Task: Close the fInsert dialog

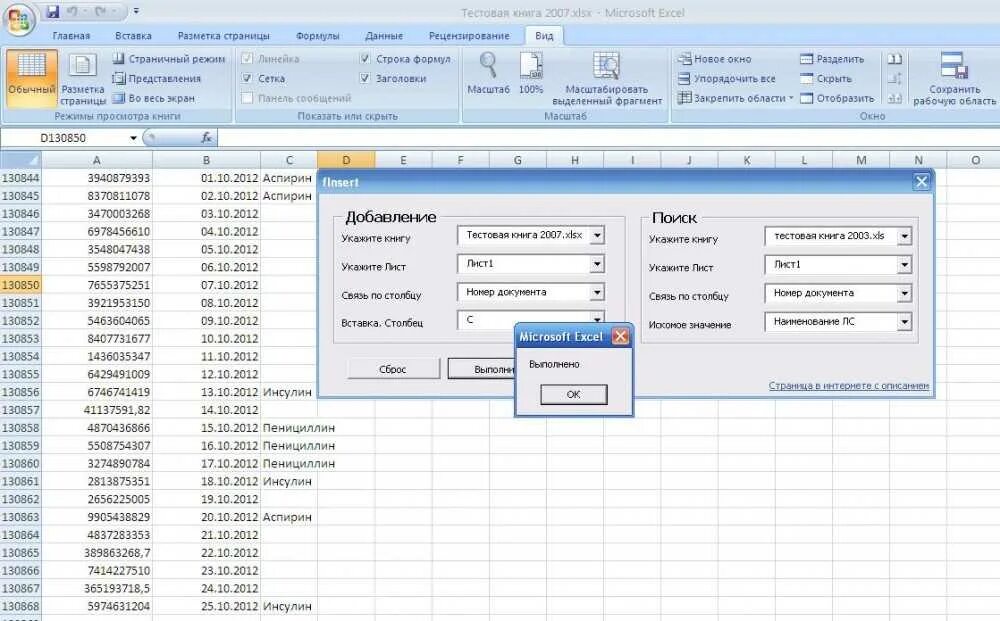Action: (x=921, y=182)
